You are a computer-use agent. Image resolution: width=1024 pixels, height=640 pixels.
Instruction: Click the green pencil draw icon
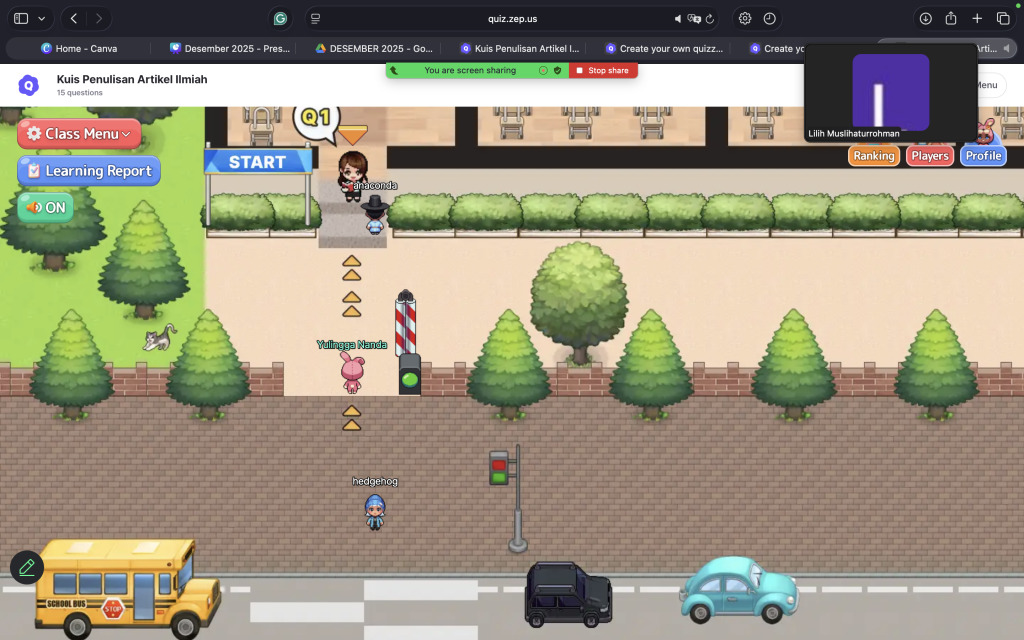click(x=27, y=567)
